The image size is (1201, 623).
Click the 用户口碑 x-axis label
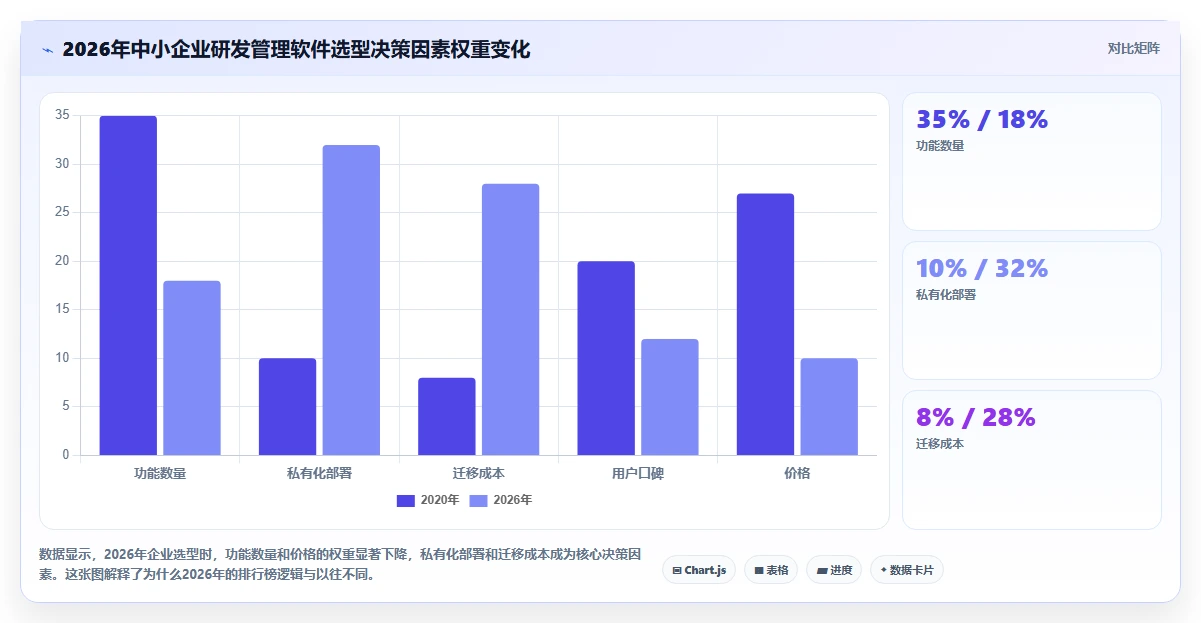point(638,473)
